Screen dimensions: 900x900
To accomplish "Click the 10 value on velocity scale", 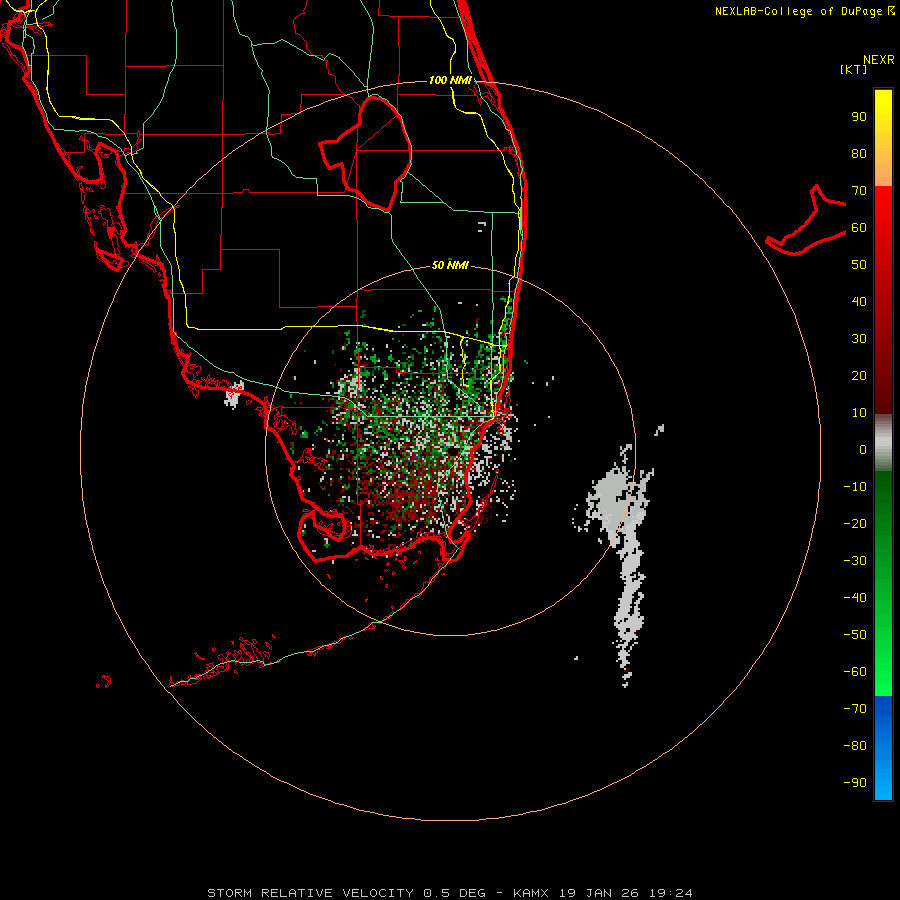I will click(x=859, y=413).
